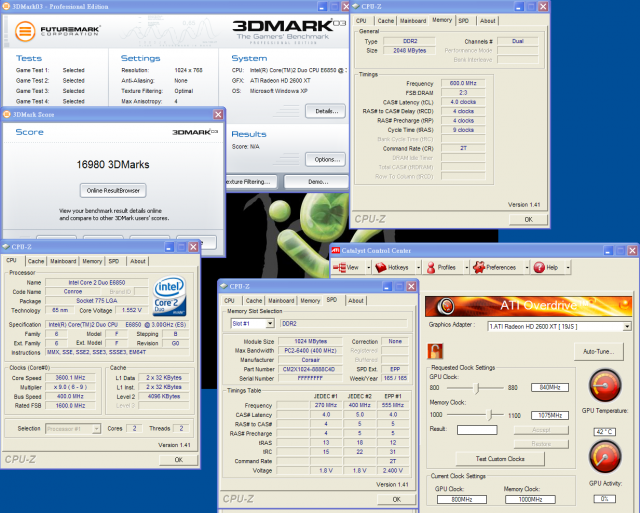Click the GPU Temperature gauge
The image size is (640, 513).
[605, 385]
